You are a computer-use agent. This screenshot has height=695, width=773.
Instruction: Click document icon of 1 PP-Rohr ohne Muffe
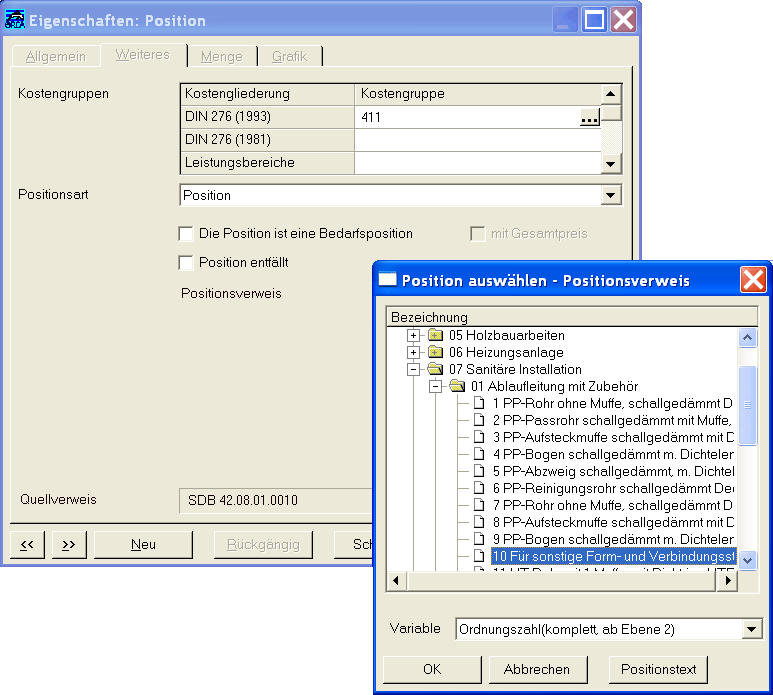[x=479, y=403]
